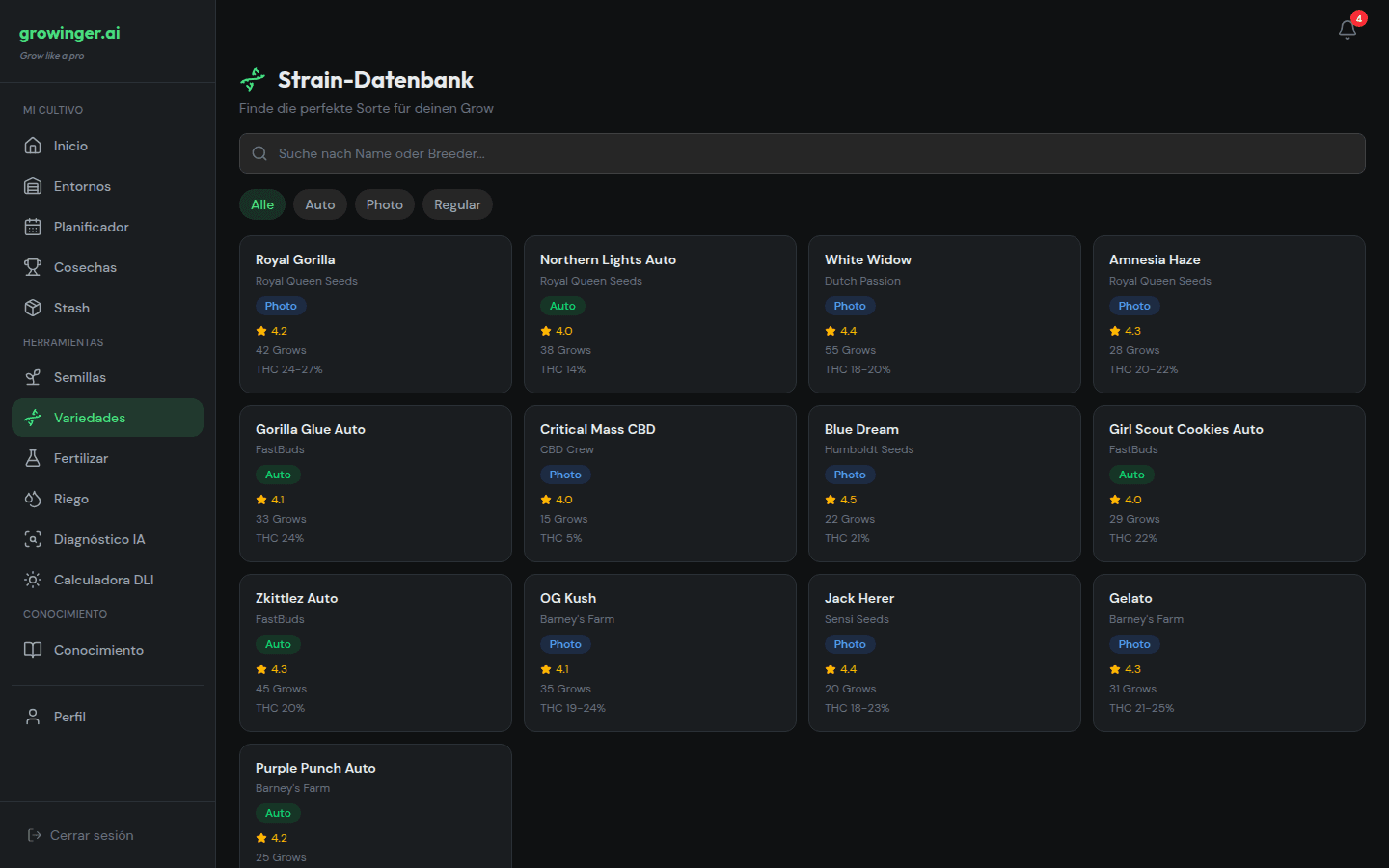Click the red notification count badge
Screen dimensions: 1389x868
(x=1359, y=18)
